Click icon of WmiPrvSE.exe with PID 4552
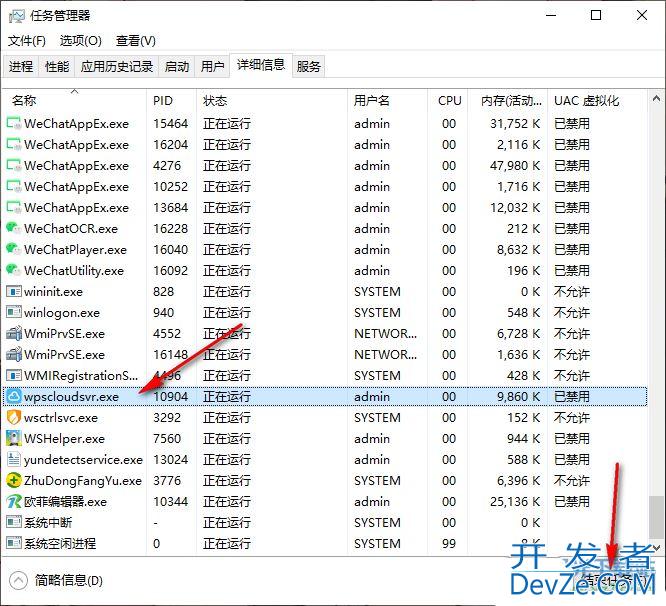The width and height of the screenshot is (666, 606). tap(14, 333)
